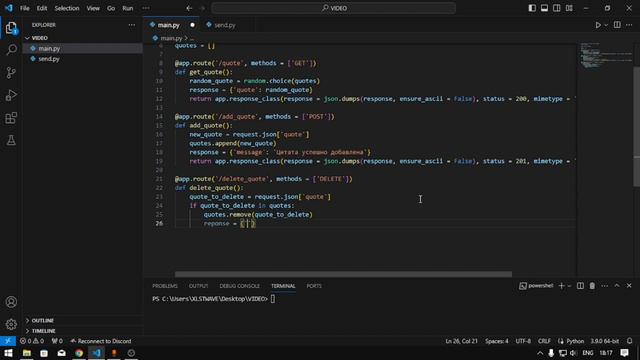This screenshot has height=360, width=640.
Task: Select send.py in explorer tree
Action: pyautogui.click(x=49, y=59)
